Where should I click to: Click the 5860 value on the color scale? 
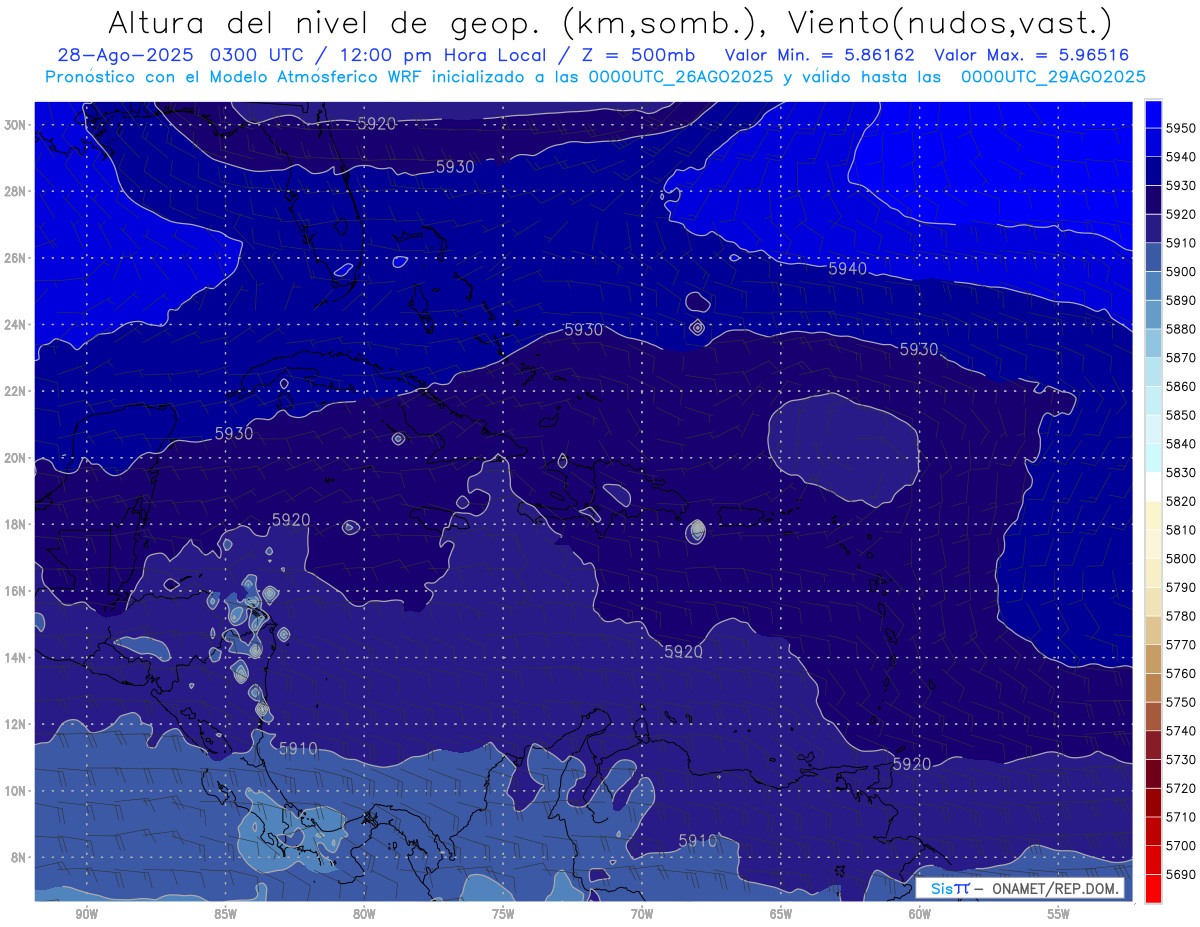(1181, 386)
